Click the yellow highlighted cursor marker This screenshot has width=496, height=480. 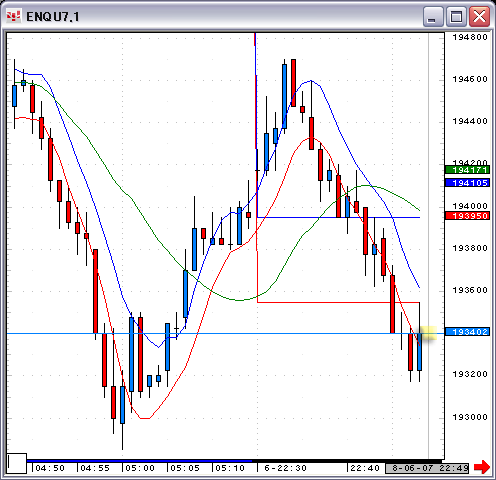point(428,333)
